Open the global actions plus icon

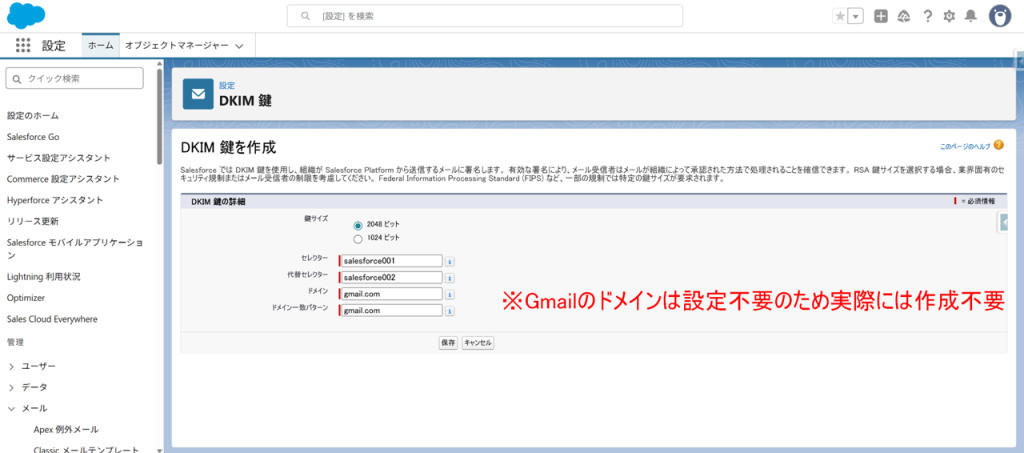[881, 16]
